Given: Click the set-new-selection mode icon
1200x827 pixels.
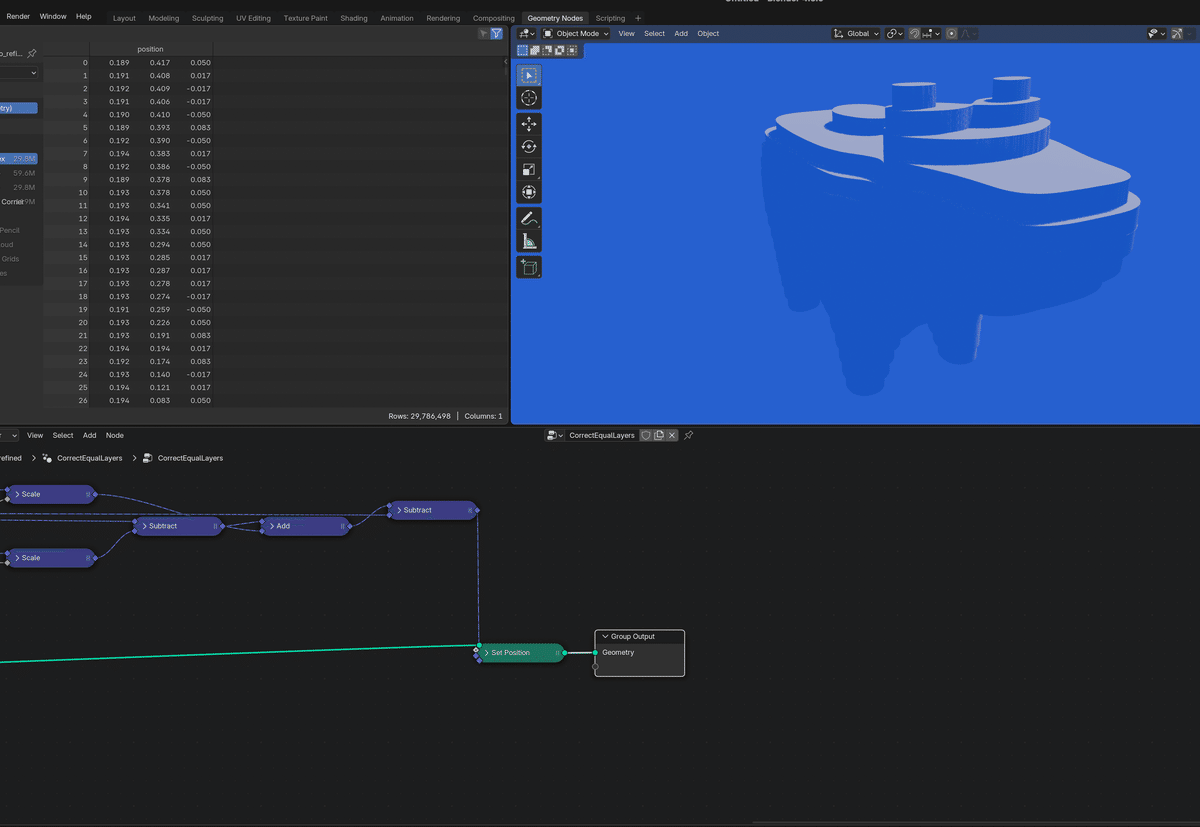Looking at the screenshot, I should [x=522, y=50].
